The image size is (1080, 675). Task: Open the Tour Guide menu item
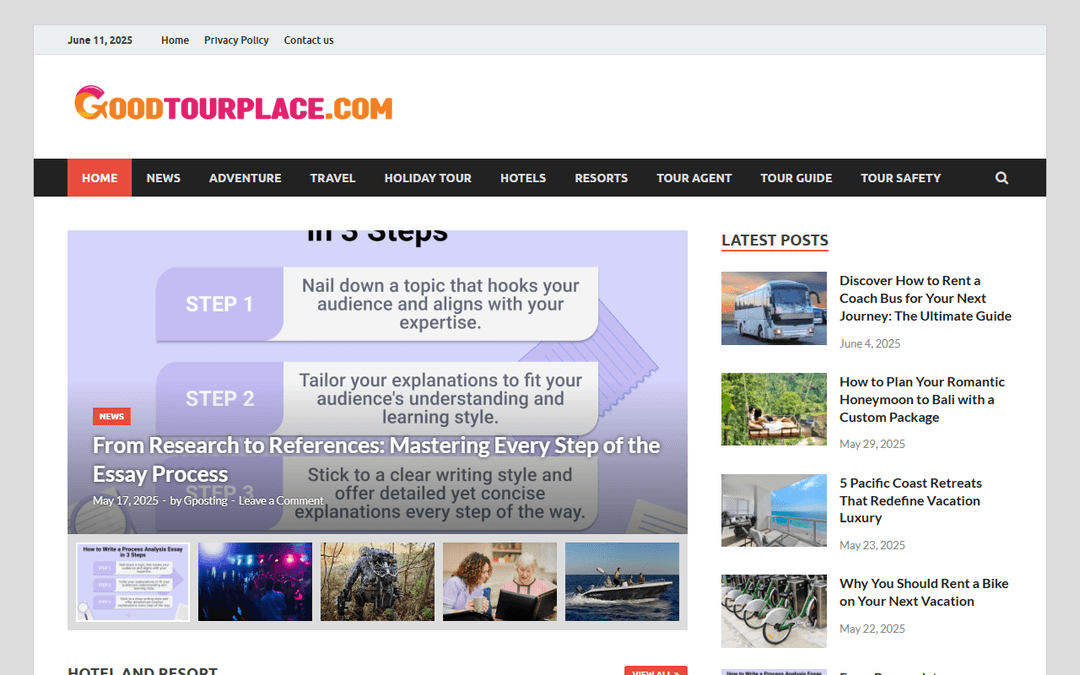pos(796,178)
